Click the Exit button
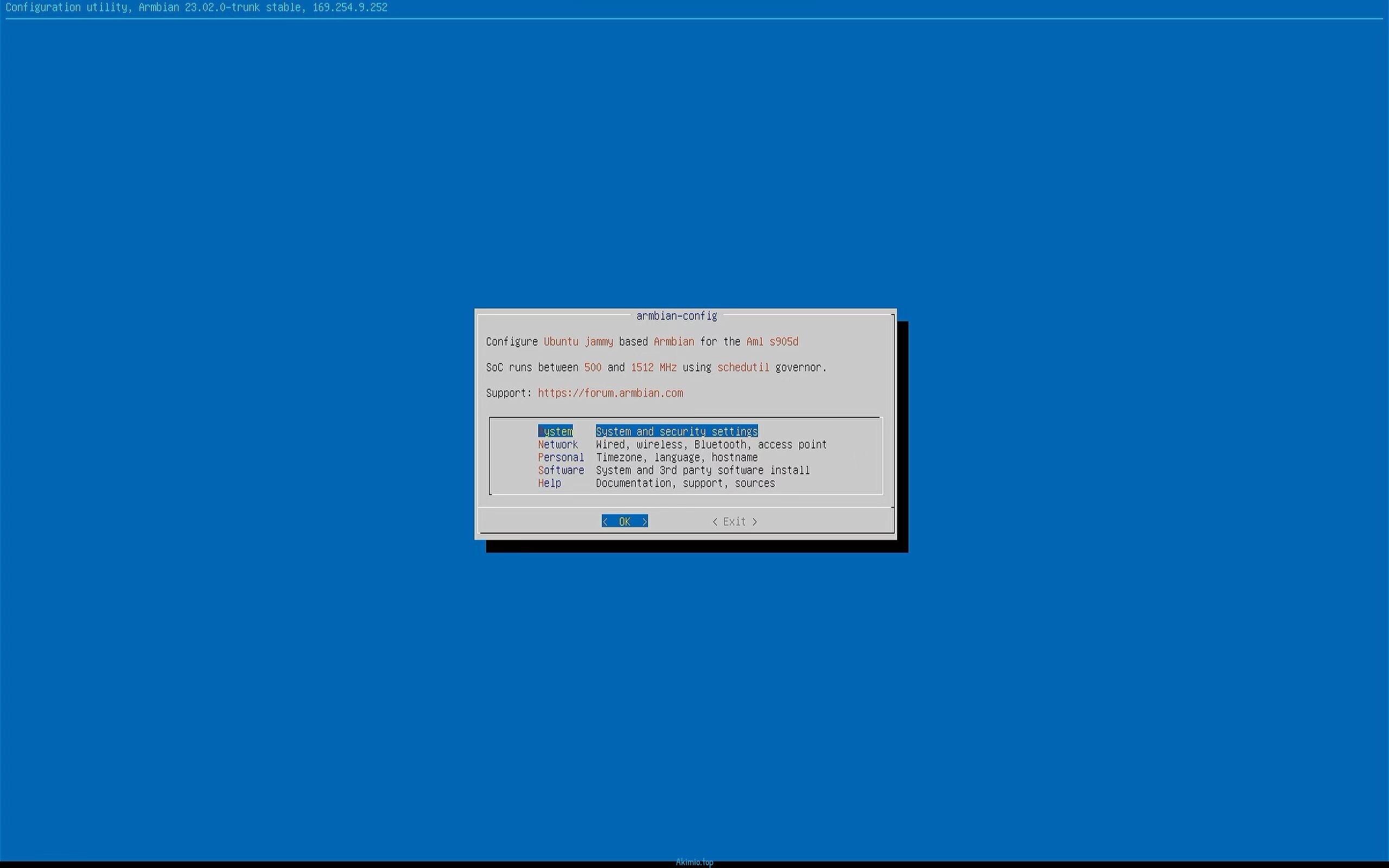This screenshot has width=1389, height=868. click(x=734, y=521)
